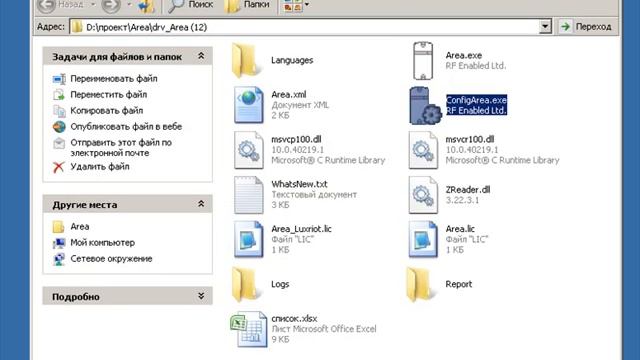Select the Area.xml document icon
Image resolution: width=640 pixels, height=360 pixels.
pos(249,105)
